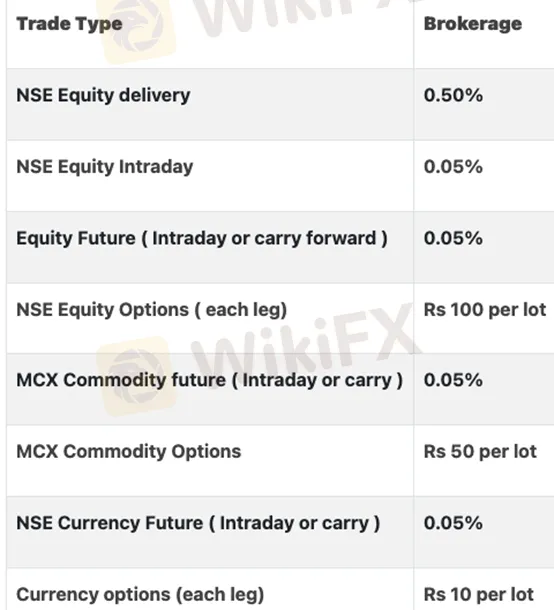The image size is (554, 610).
Task: Click the WikiFX watermark logo near header
Action: (136, 29)
